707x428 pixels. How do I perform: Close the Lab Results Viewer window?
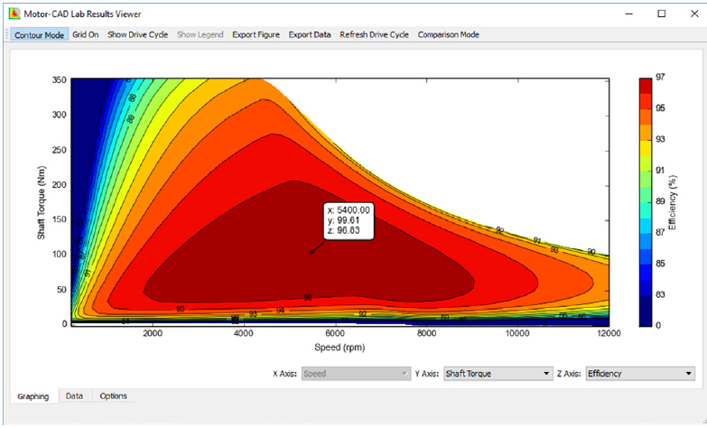click(x=694, y=14)
